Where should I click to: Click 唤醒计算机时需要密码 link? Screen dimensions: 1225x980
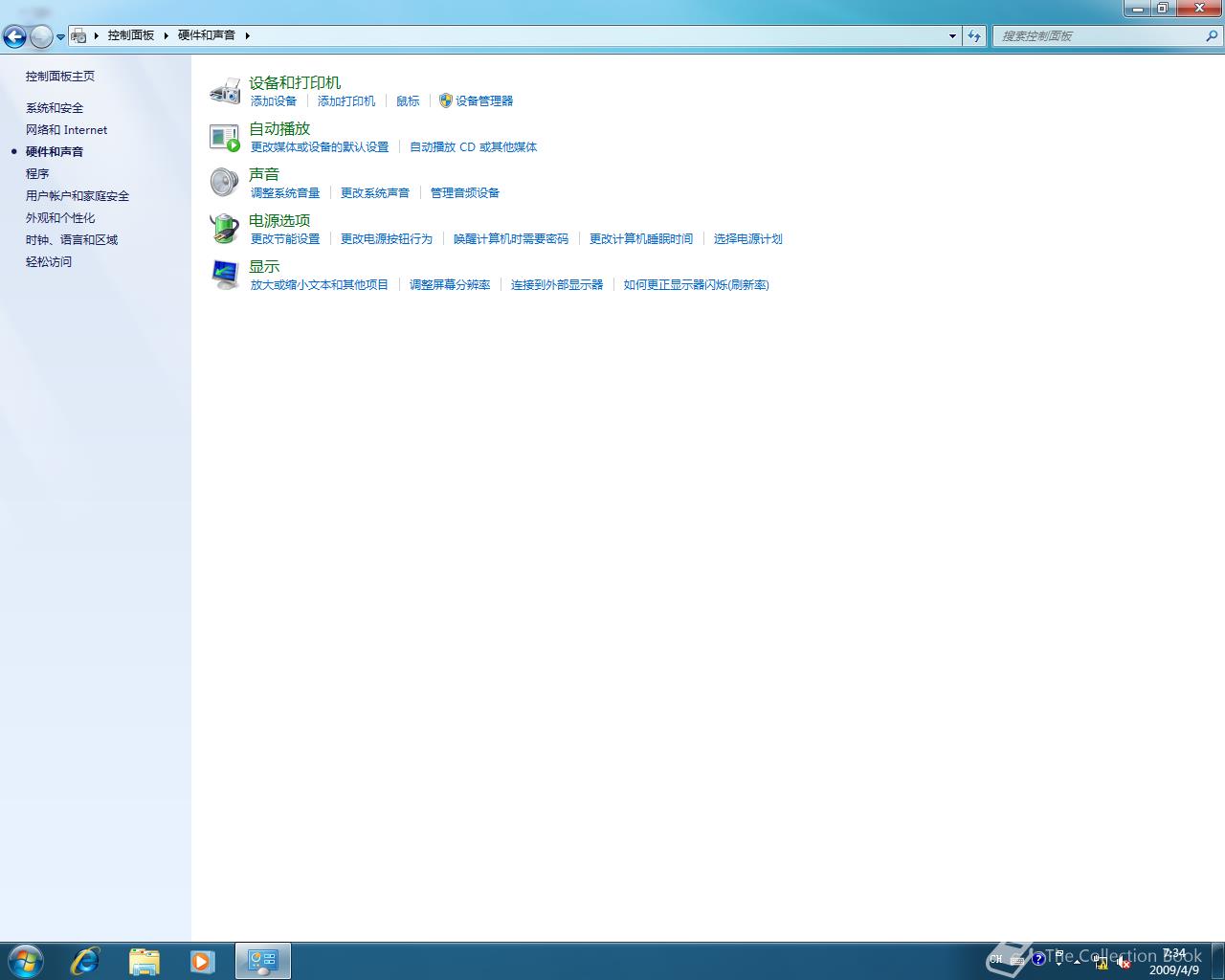pyautogui.click(x=511, y=239)
